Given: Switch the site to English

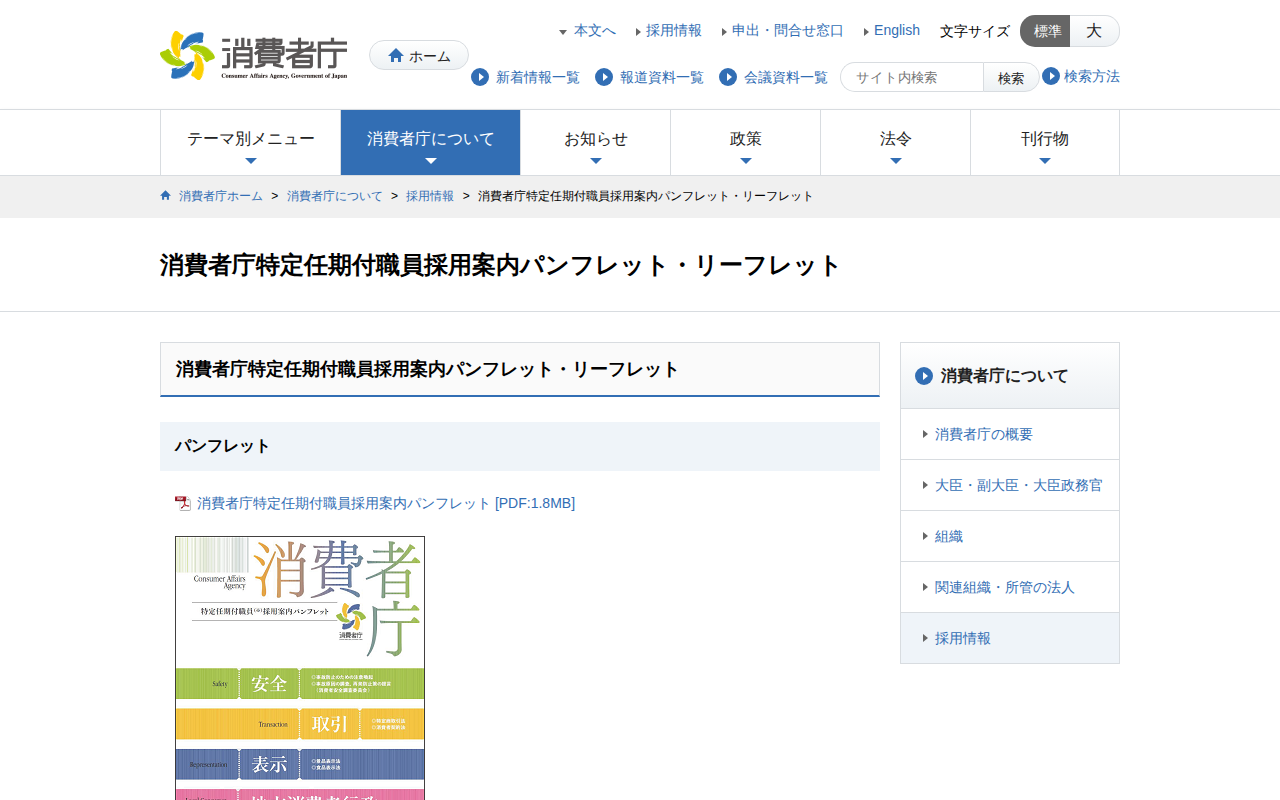Looking at the screenshot, I should (x=897, y=31).
